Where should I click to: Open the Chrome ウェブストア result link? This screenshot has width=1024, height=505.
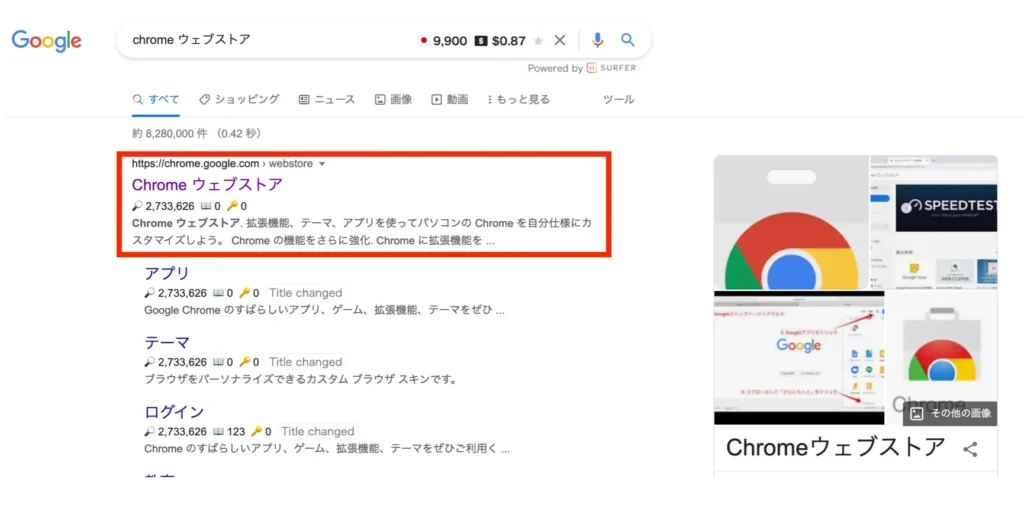[x=207, y=185]
